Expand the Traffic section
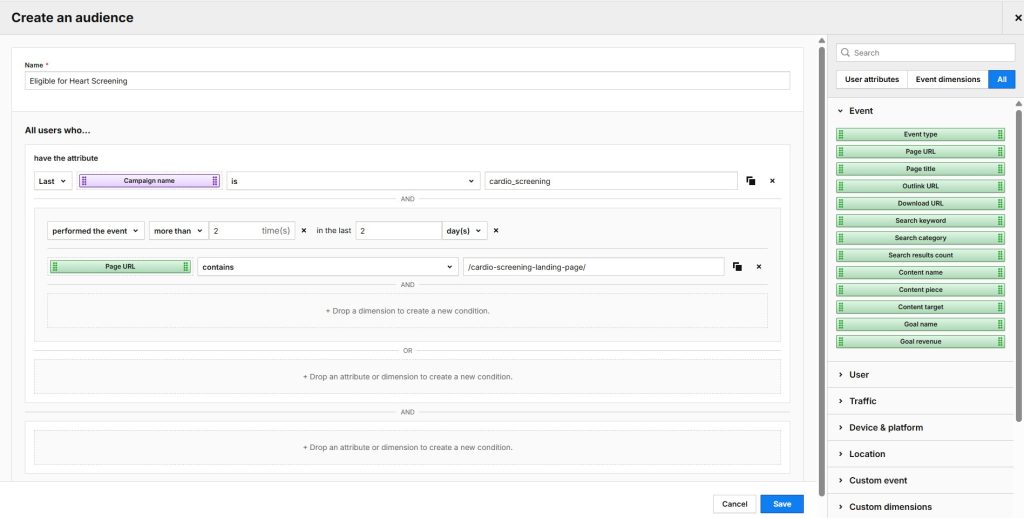 (x=862, y=401)
